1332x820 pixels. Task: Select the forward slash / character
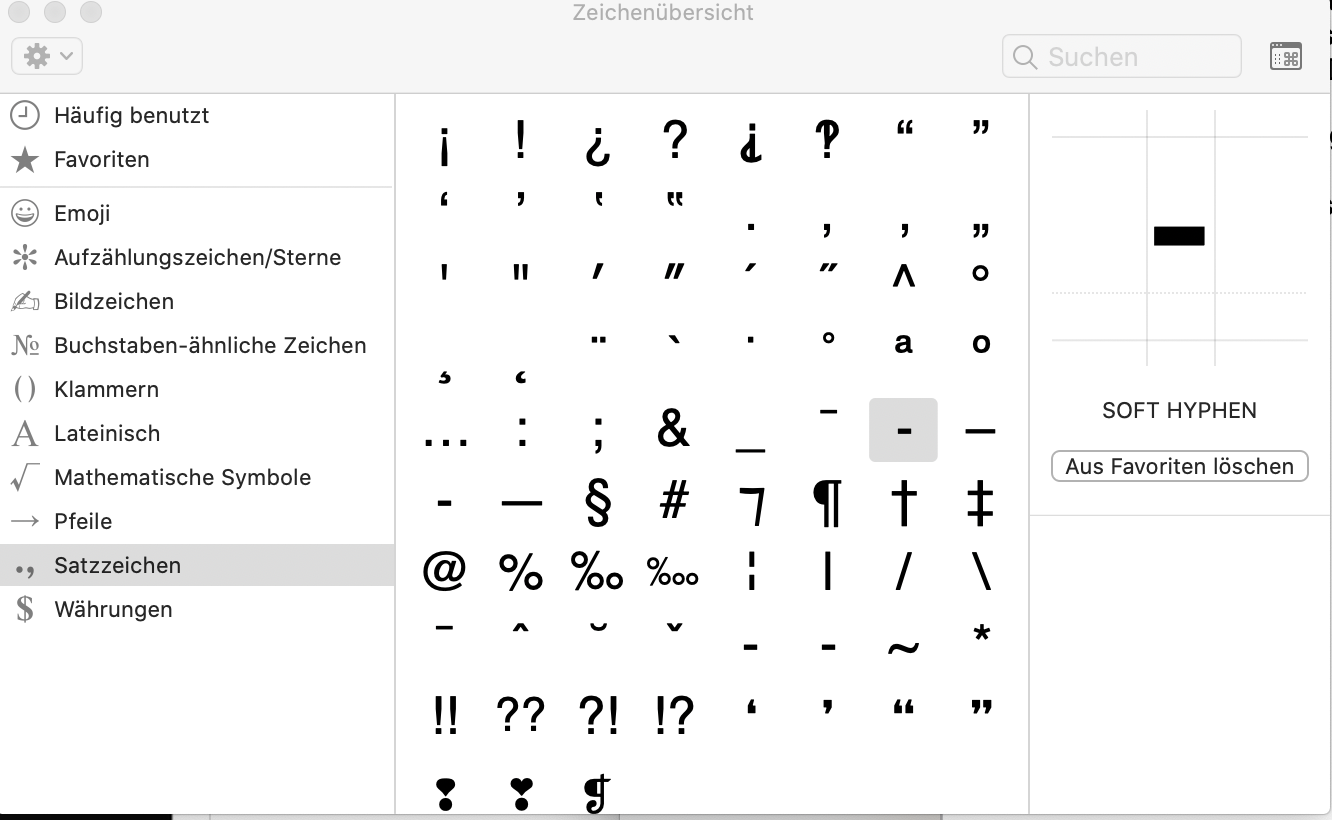[x=904, y=572]
